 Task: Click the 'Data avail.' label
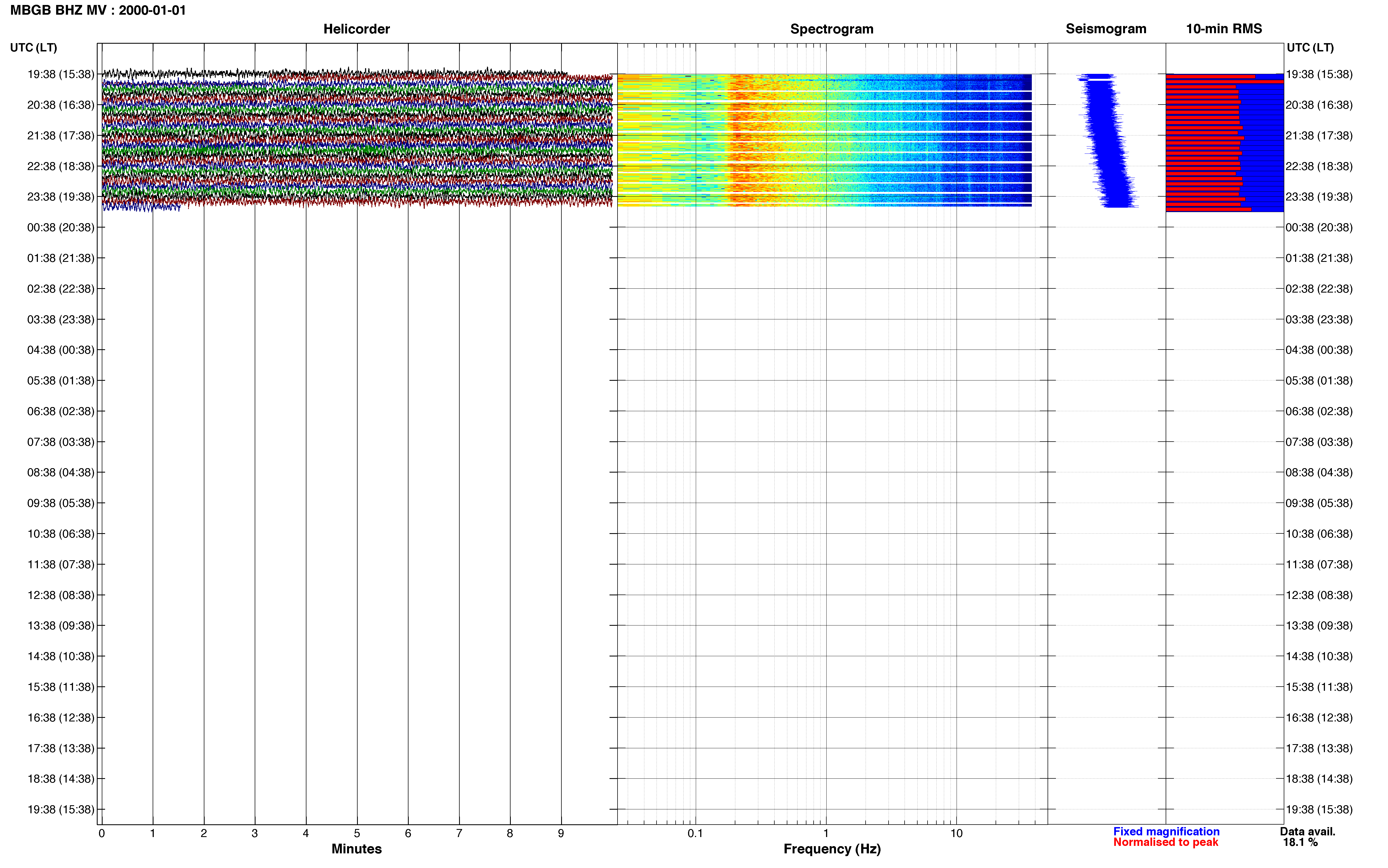(1307, 831)
